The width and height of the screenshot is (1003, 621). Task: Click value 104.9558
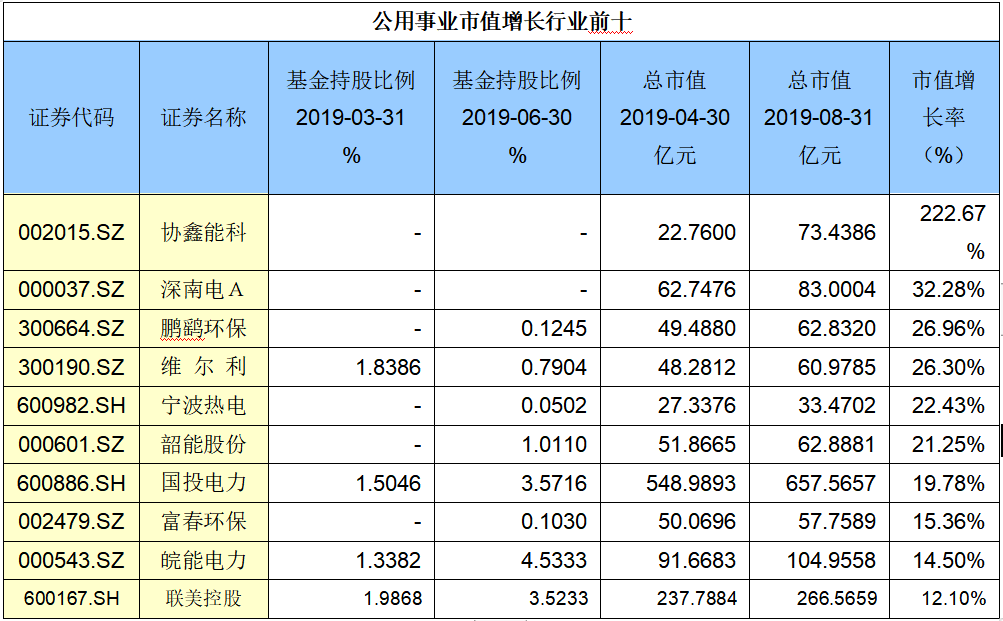(x=831, y=560)
